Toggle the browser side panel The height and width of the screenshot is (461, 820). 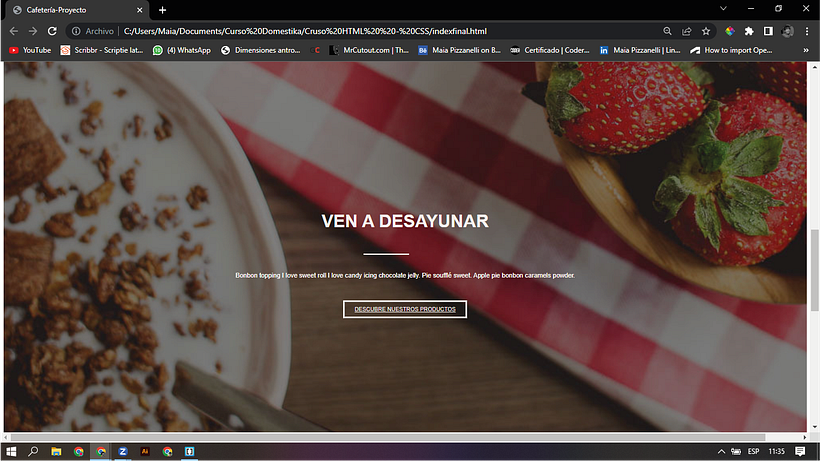[x=768, y=31]
